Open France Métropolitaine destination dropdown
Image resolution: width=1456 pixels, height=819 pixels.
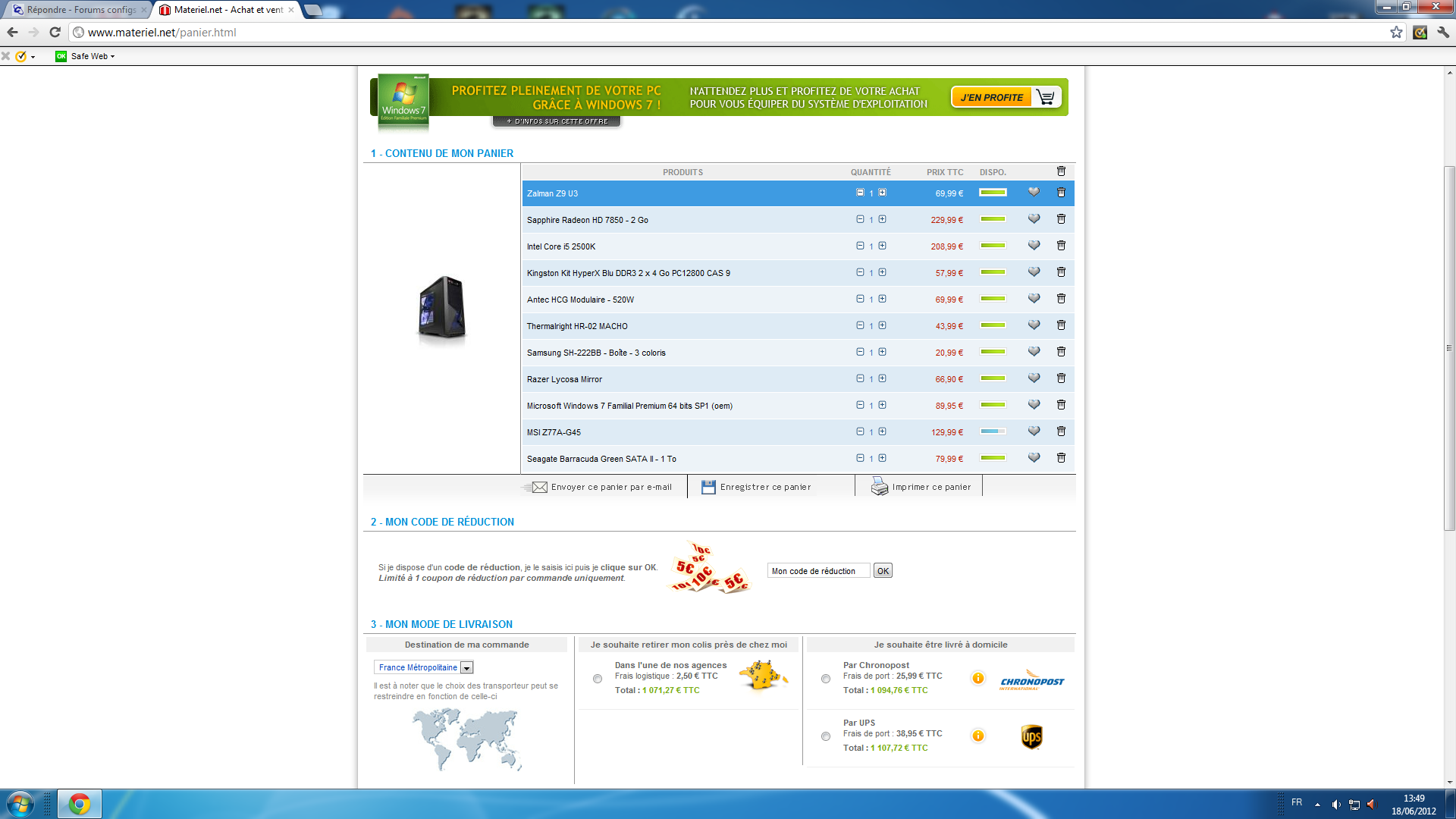(x=467, y=668)
